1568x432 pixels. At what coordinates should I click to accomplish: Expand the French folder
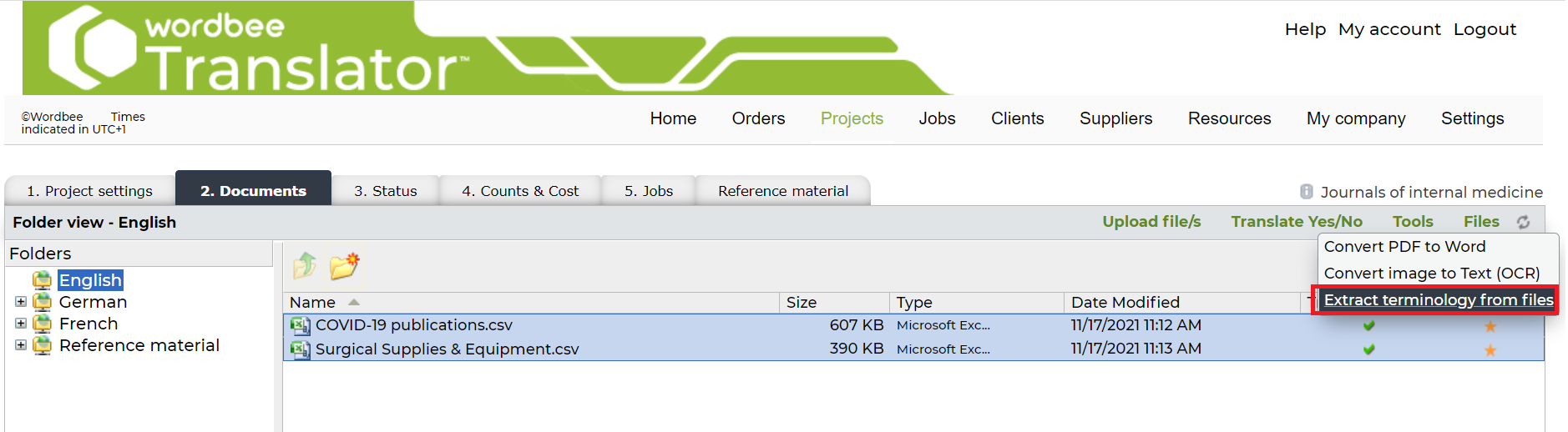coord(21,324)
